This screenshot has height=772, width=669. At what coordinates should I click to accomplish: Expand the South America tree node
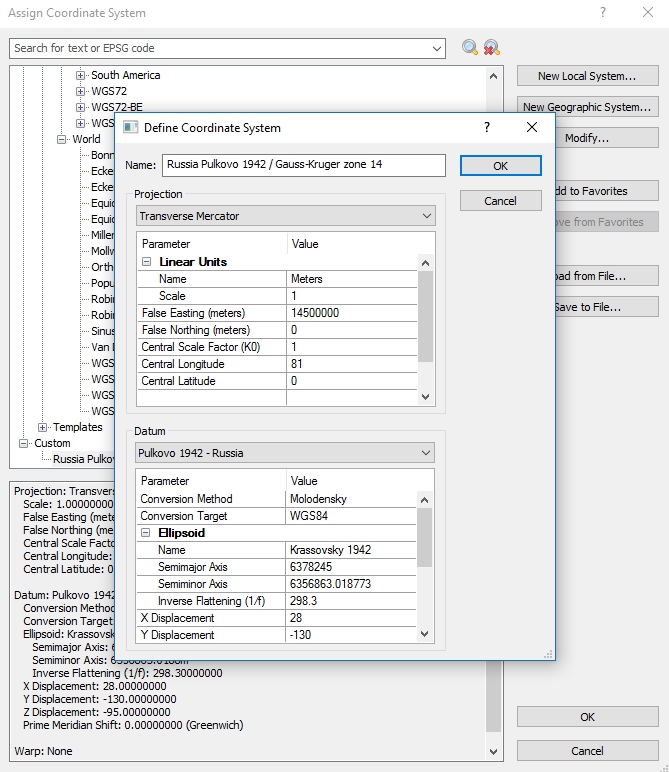pos(82,75)
